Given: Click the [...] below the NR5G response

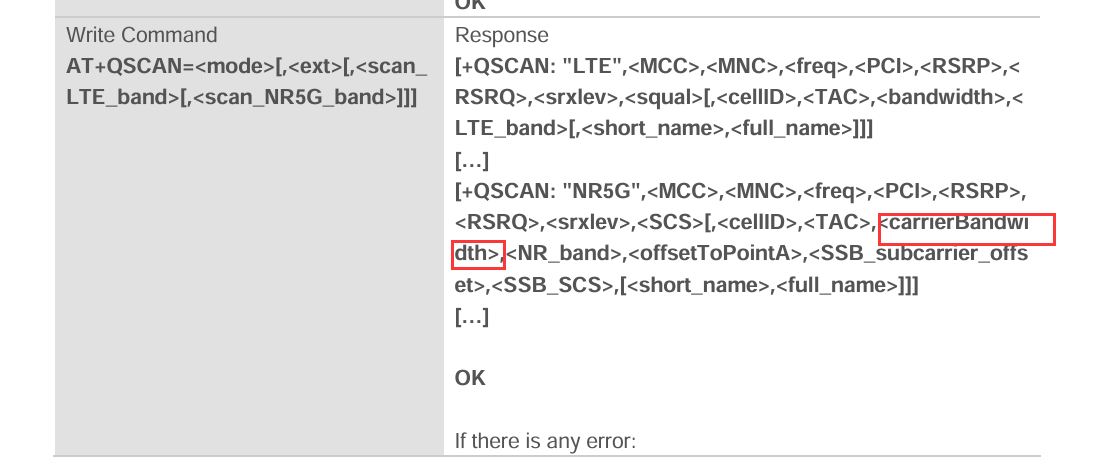Looking at the screenshot, I should (x=471, y=316).
